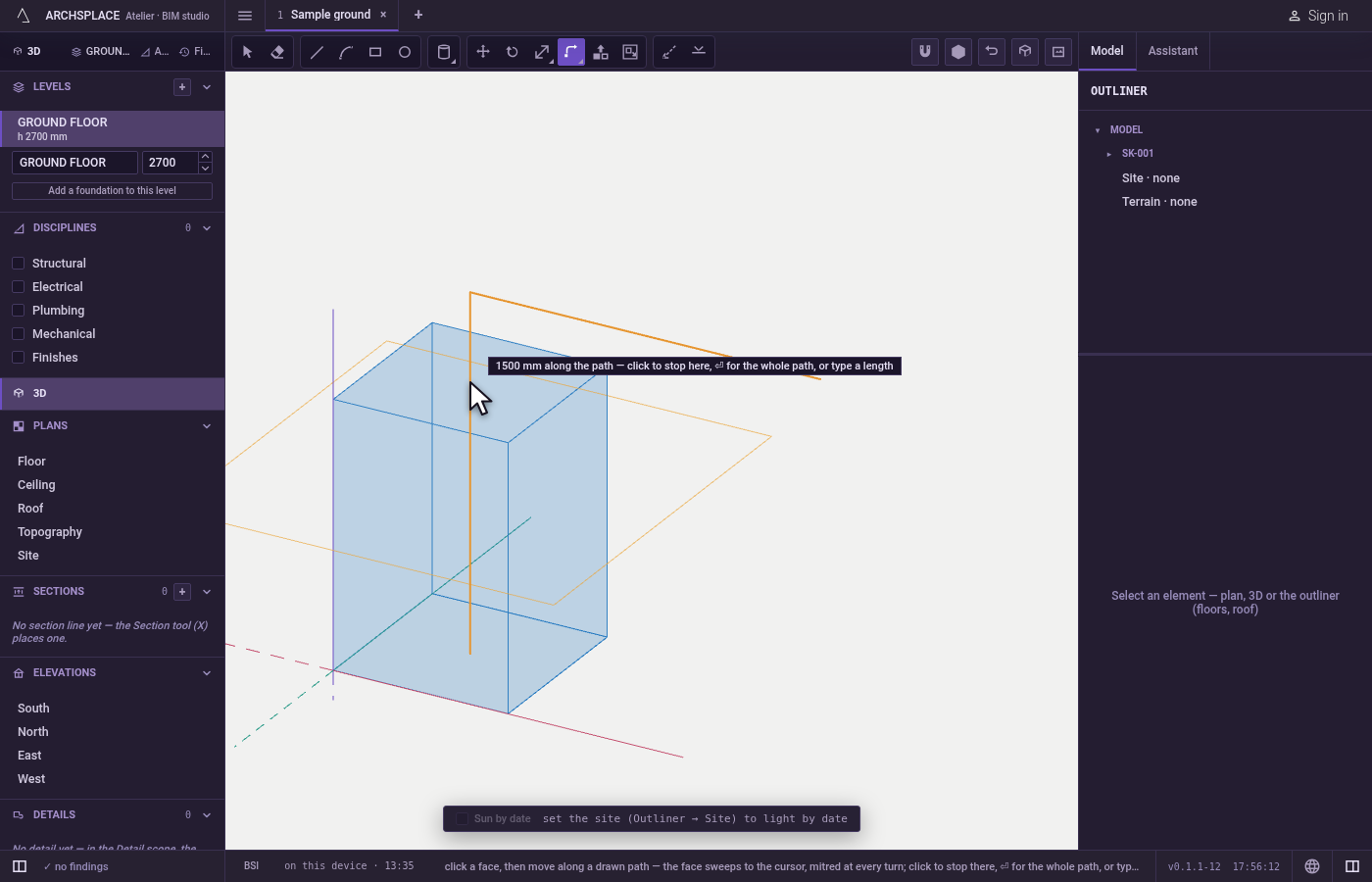
Task: Select the Arc drawing tool
Action: (x=346, y=52)
